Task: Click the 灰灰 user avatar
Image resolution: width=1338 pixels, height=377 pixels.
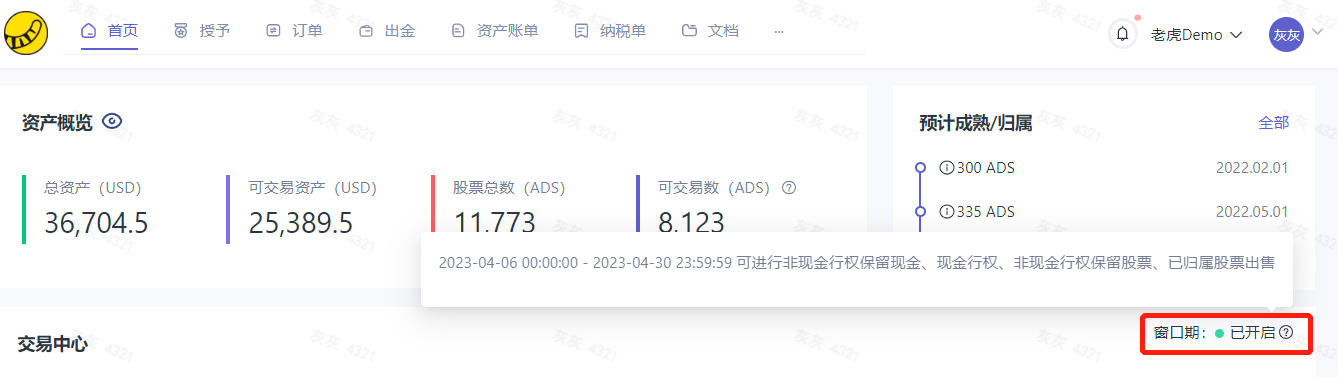Action: pyautogui.click(x=1286, y=34)
